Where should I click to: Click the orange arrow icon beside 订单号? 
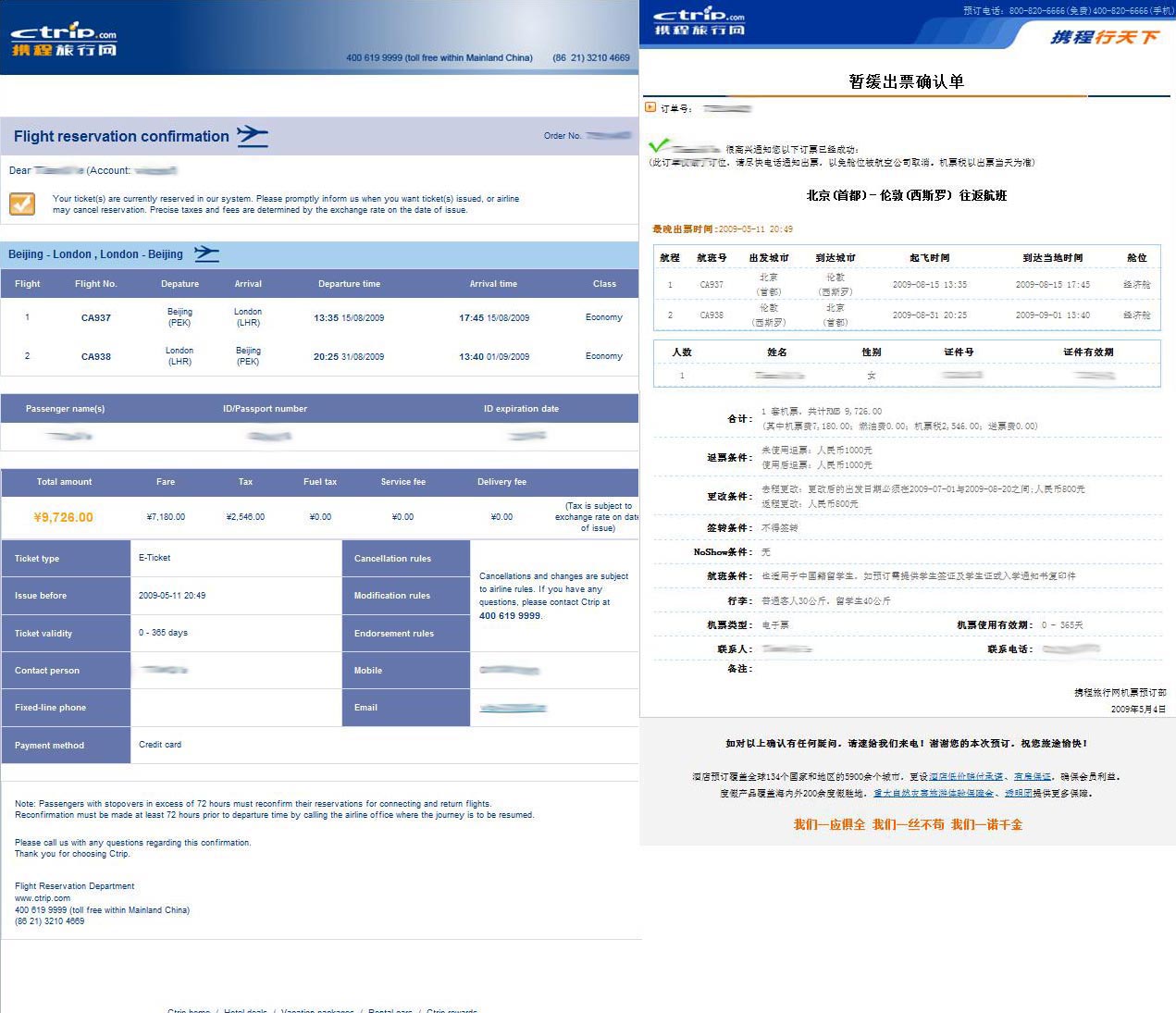[x=650, y=107]
